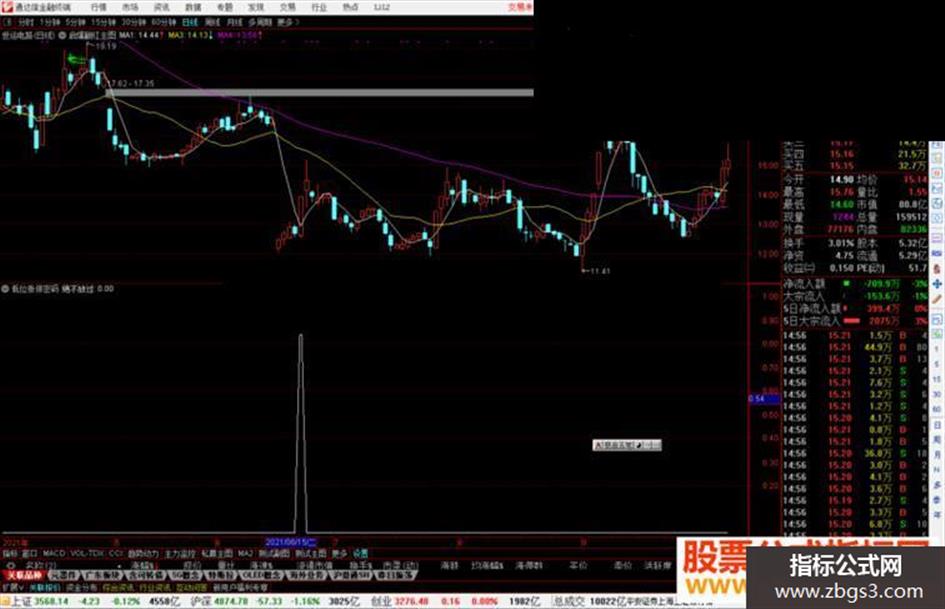Click the blue cross move tool icon in right sidebar
This screenshot has width=945, height=609.
click(937, 283)
